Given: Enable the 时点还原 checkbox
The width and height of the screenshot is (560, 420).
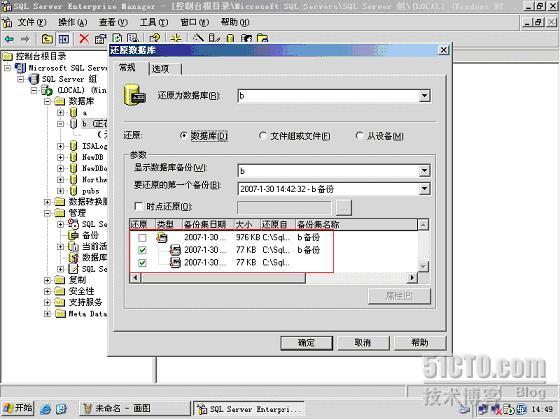Looking at the screenshot, I should (139, 206).
